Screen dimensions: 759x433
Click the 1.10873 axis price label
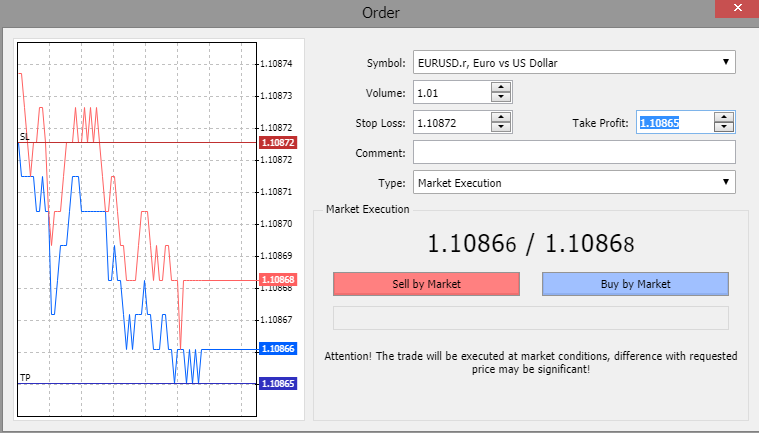[x=276, y=96]
